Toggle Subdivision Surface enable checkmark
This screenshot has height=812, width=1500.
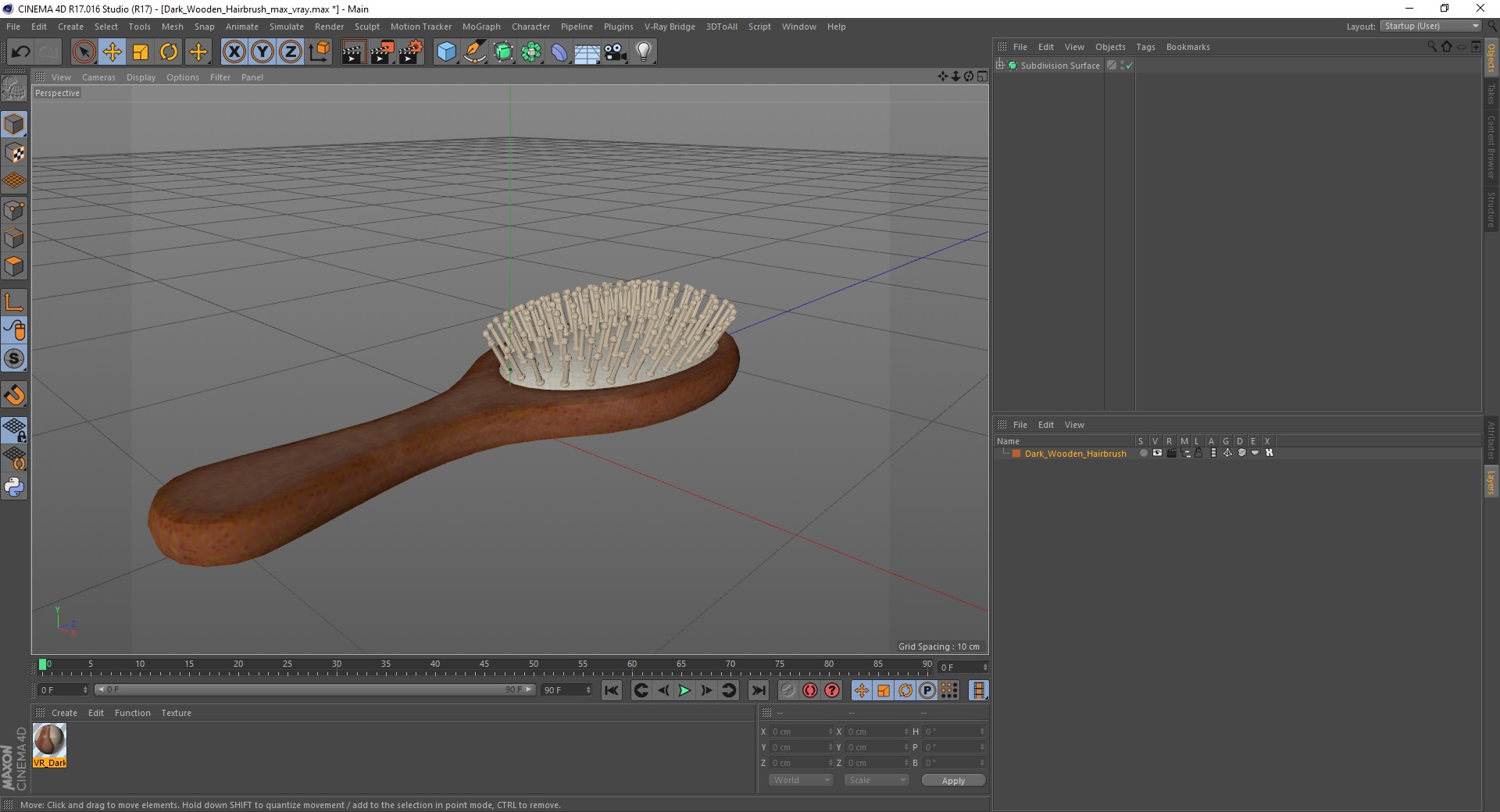click(1129, 66)
